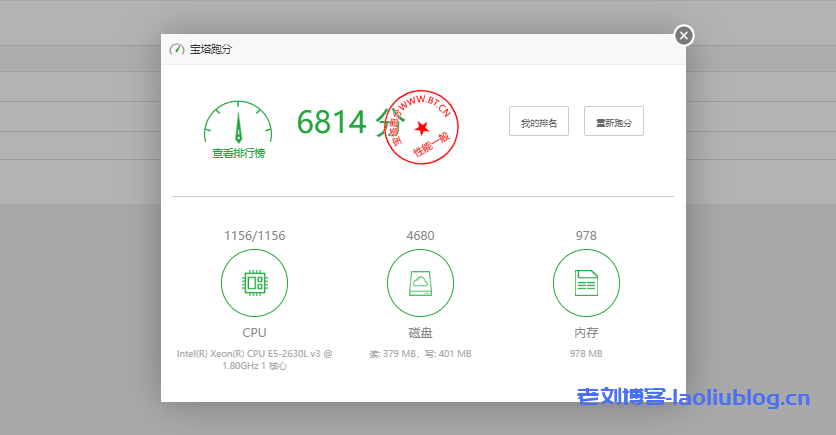Image resolution: width=836 pixels, height=435 pixels.
Task: Click the CPU chip circle icon
Action: tap(254, 283)
